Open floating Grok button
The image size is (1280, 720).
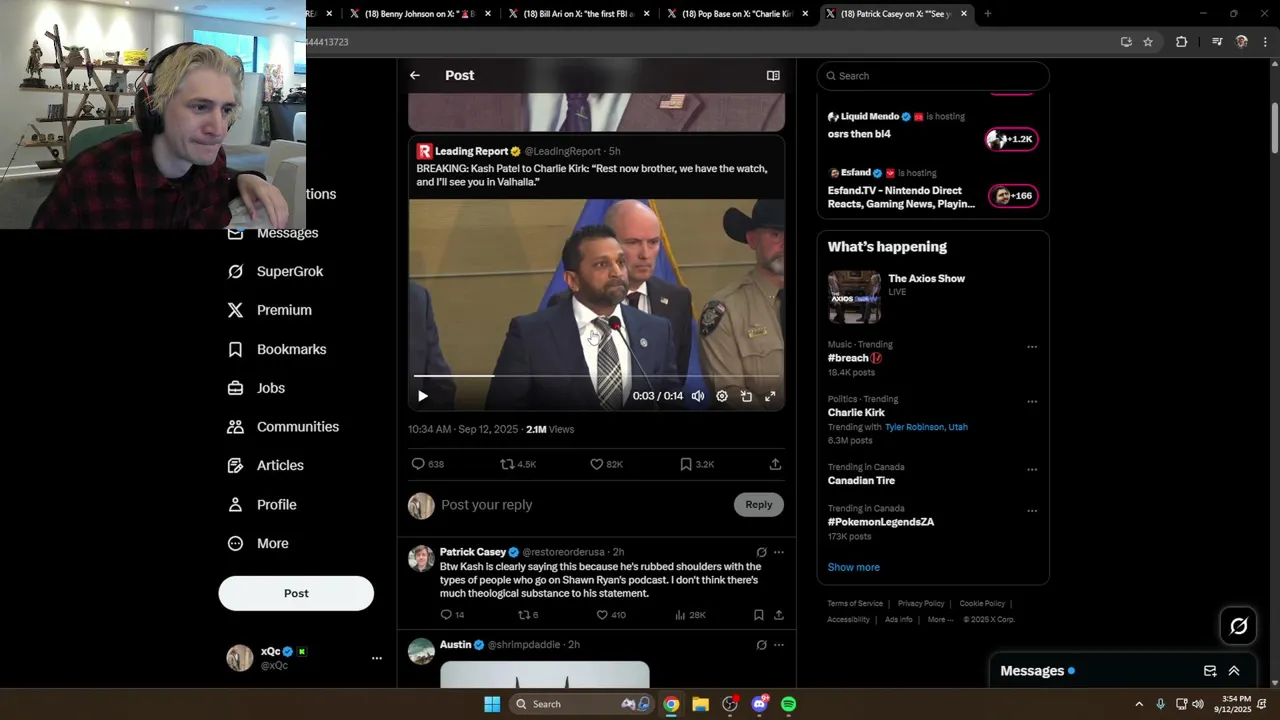coord(1238,626)
